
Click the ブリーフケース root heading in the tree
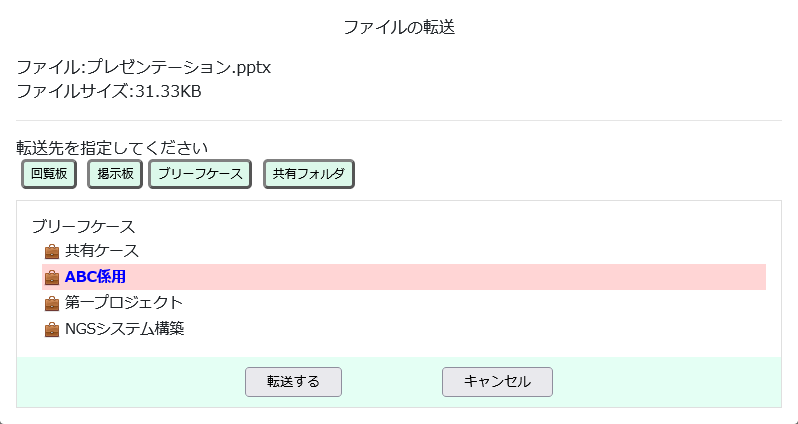[x=83, y=226]
